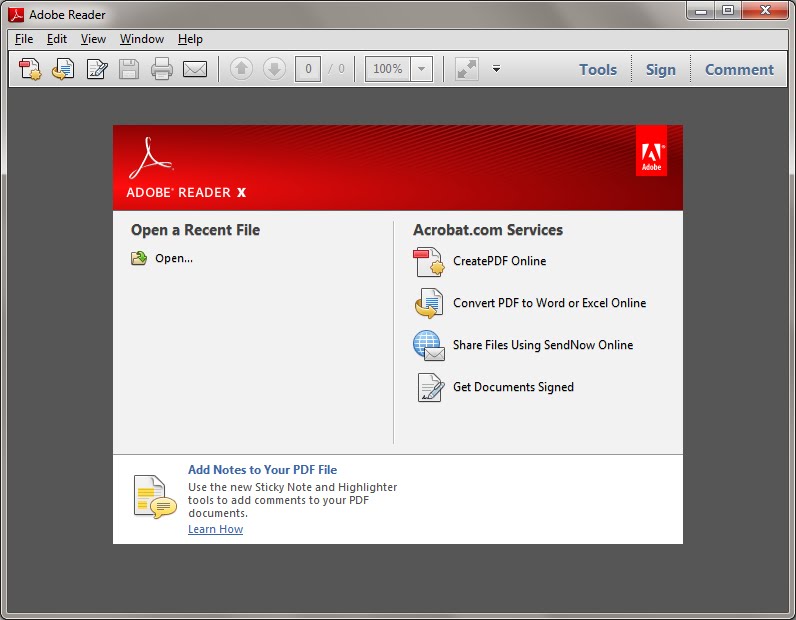Click the Convert PDF toolbar icon
The width and height of the screenshot is (796, 620).
64,69
